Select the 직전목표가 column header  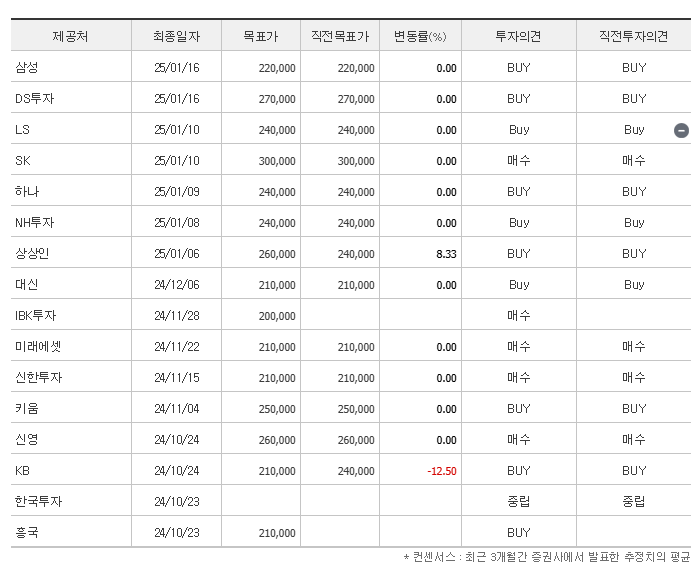340,36
